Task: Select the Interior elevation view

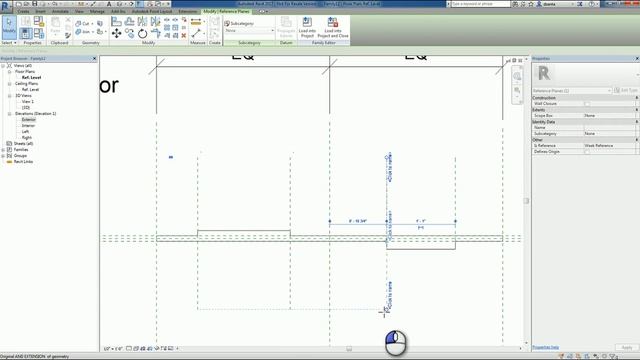Action: [x=28, y=126]
